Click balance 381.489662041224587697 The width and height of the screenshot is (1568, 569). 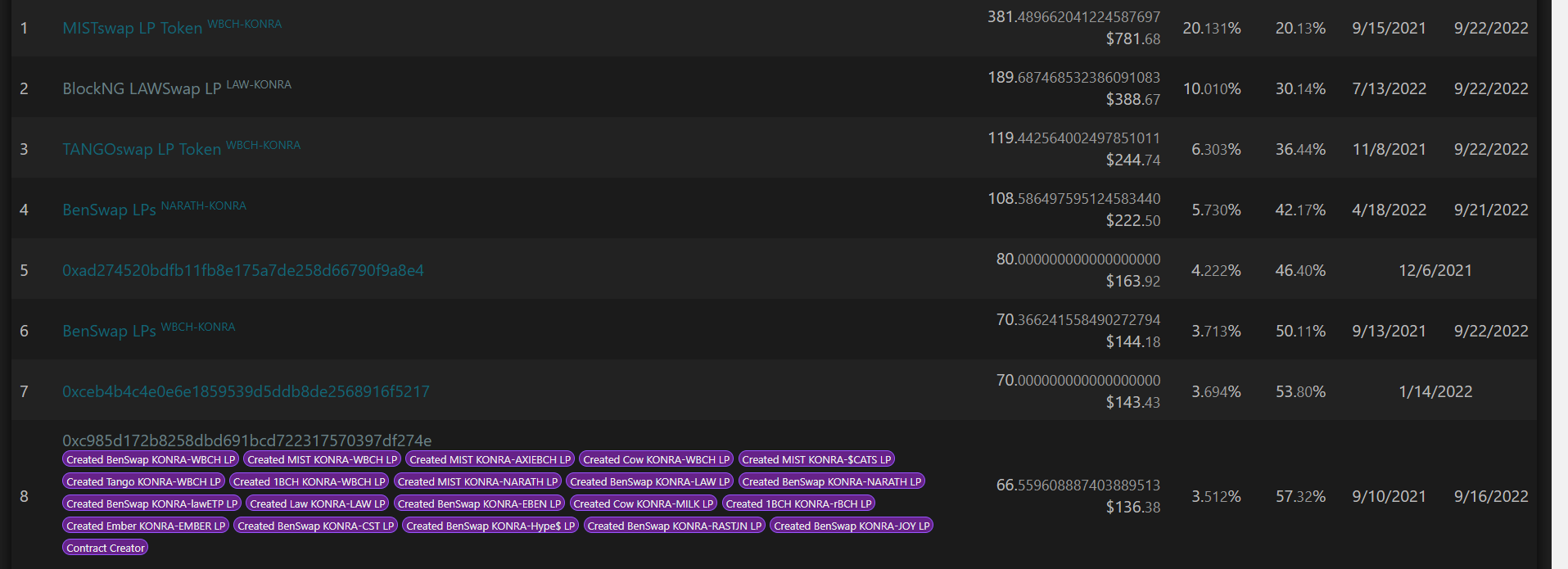click(1073, 16)
